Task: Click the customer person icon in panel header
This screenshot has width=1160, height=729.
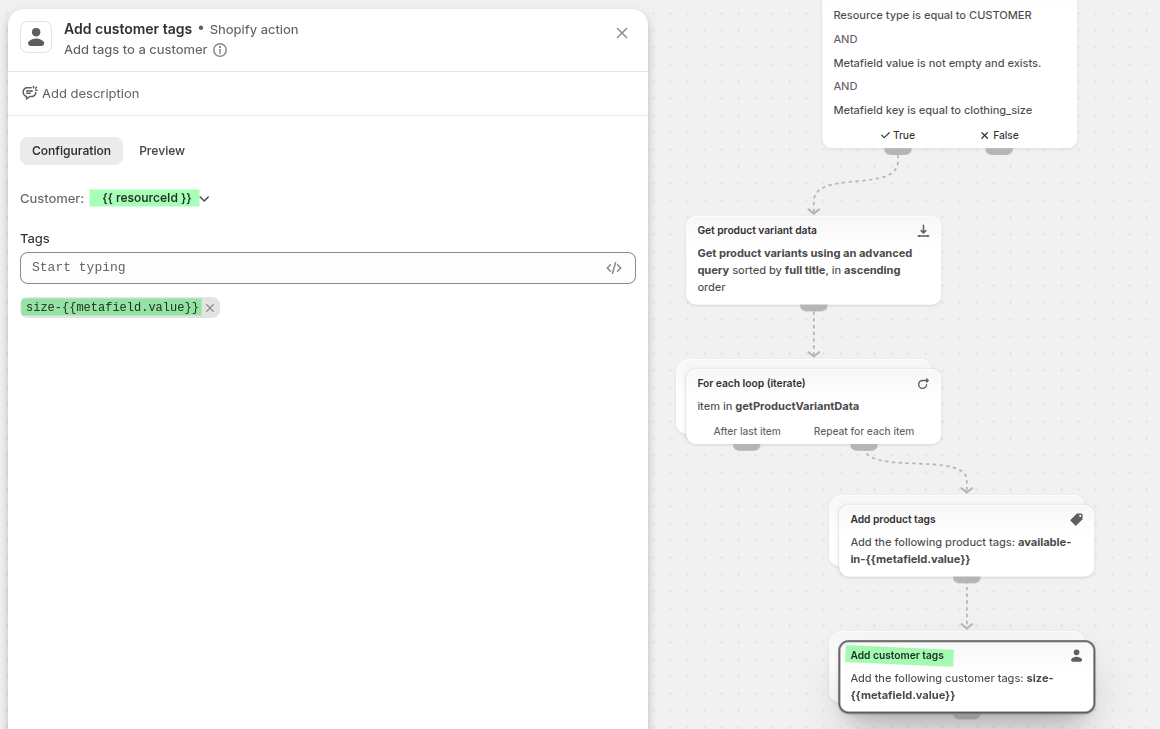Action: [x=37, y=38]
